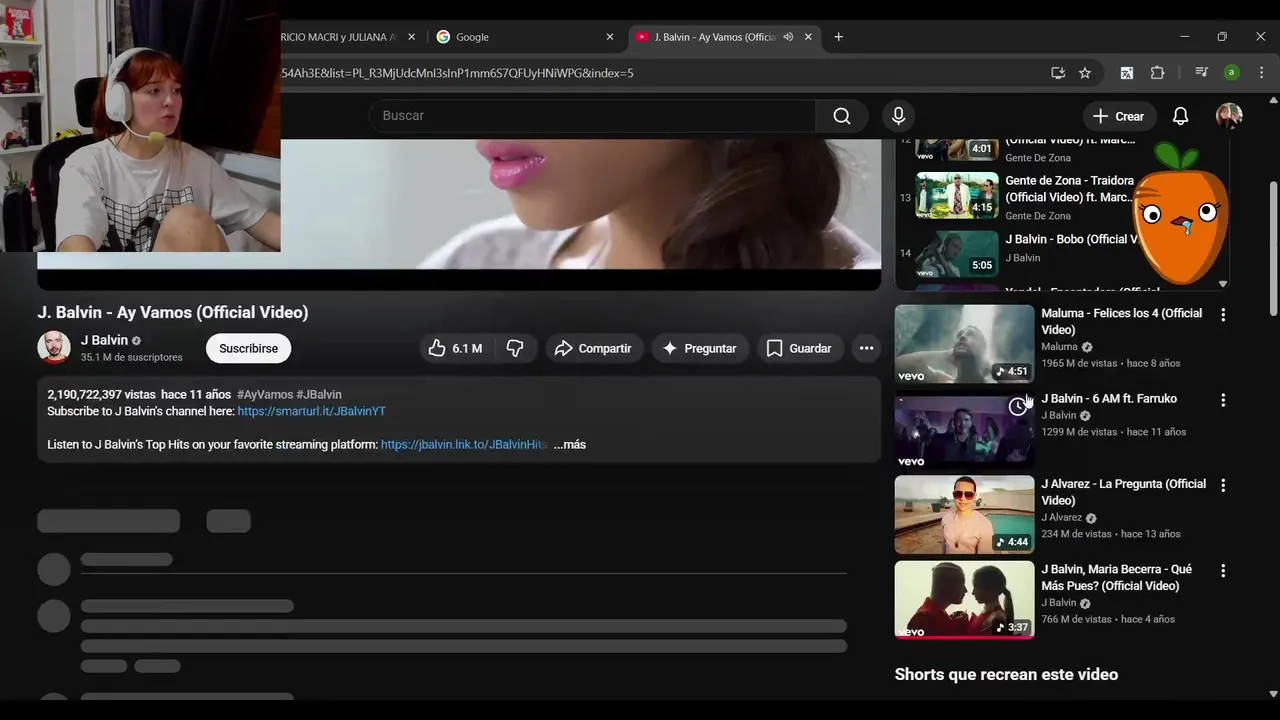Click the translate extension icon in toolbar
This screenshot has height=720, width=1280.
click(x=1127, y=73)
